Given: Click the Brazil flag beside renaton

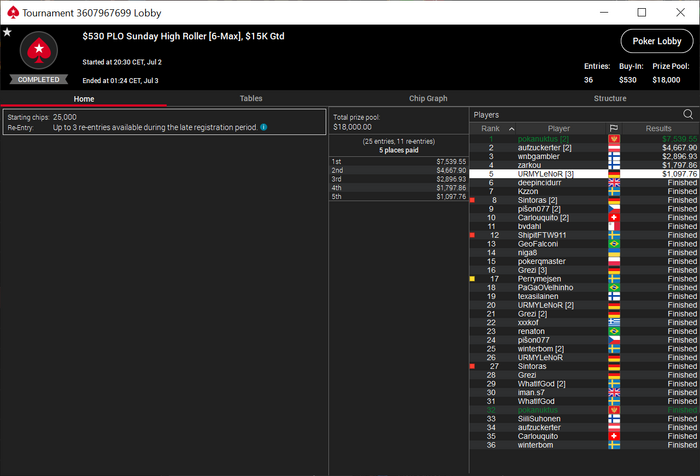Looking at the screenshot, I should click(x=614, y=331).
